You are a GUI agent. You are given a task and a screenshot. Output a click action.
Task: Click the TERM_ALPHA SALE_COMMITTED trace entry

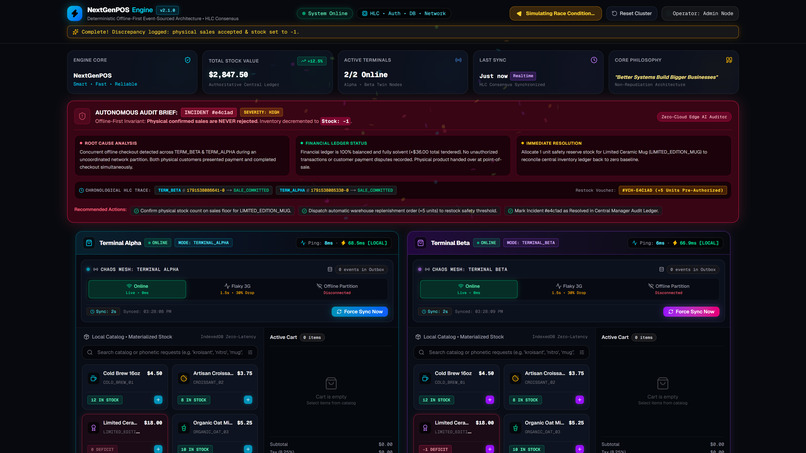(x=336, y=190)
